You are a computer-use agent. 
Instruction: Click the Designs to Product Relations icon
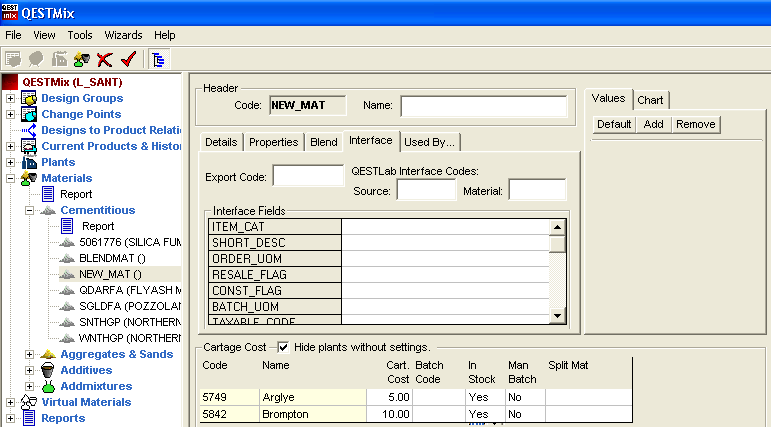click(x=28, y=130)
